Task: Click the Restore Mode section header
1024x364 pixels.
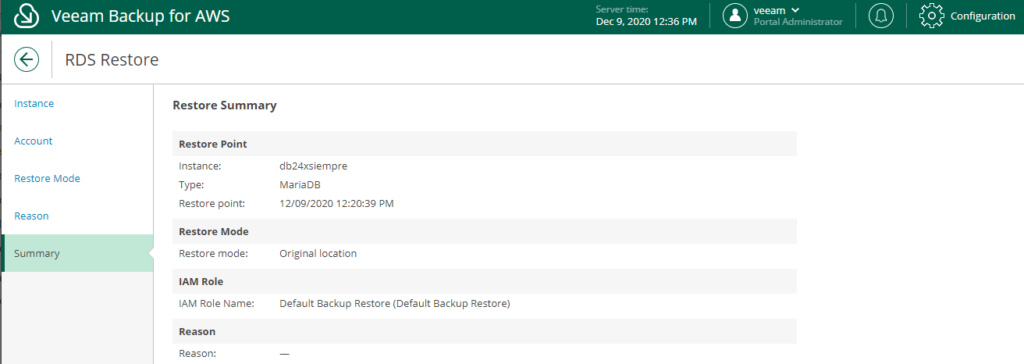Action: click(x=484, y=231)
